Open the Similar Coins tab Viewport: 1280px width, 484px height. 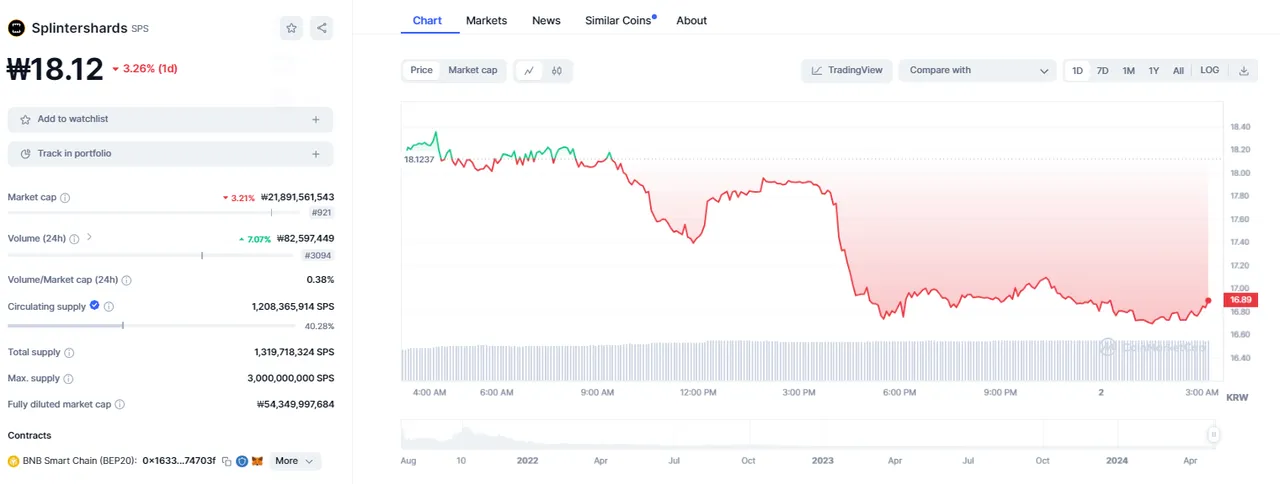(620, 20)
